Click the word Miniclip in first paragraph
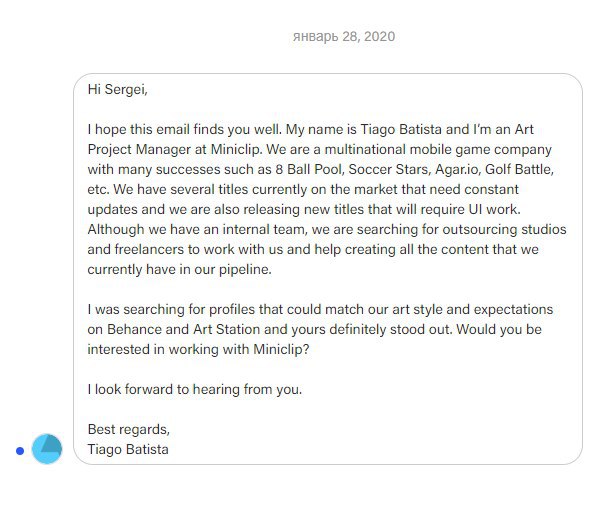This screenshot has width=614, height=510. click(x=236, y=150)
